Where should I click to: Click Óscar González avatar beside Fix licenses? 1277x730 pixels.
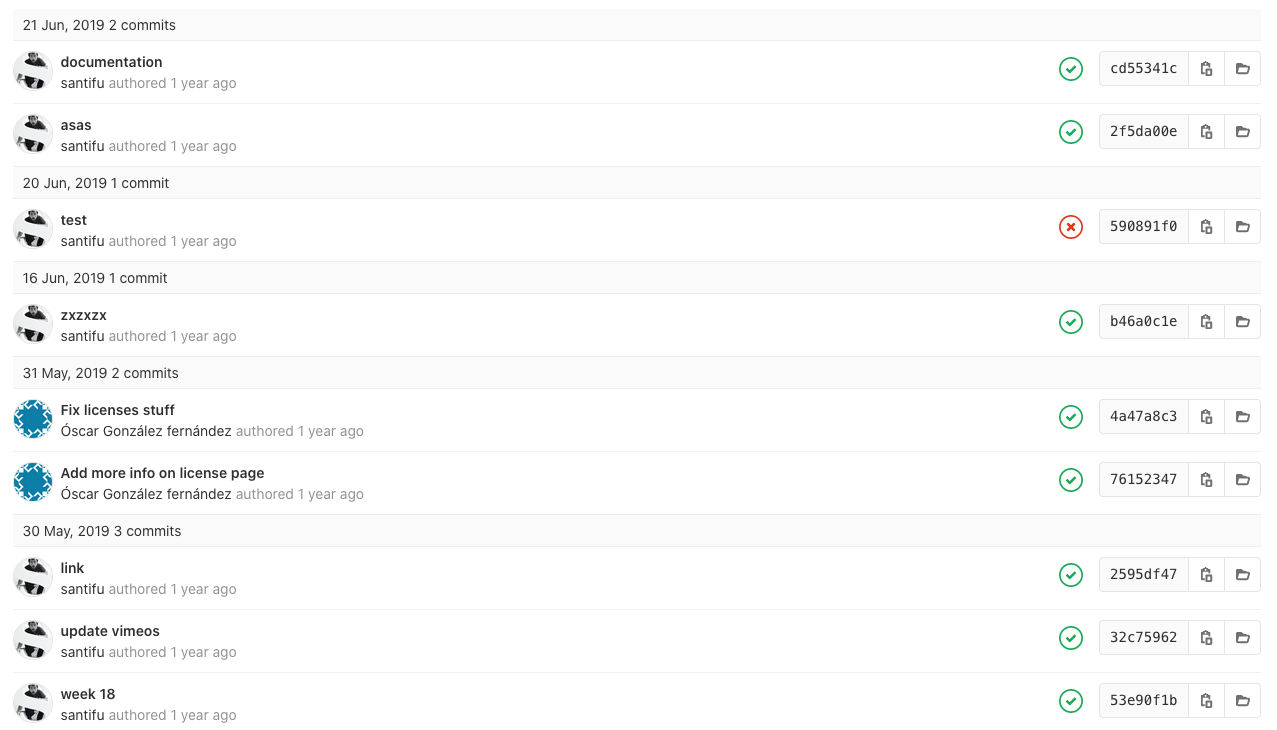click(33, 419)
